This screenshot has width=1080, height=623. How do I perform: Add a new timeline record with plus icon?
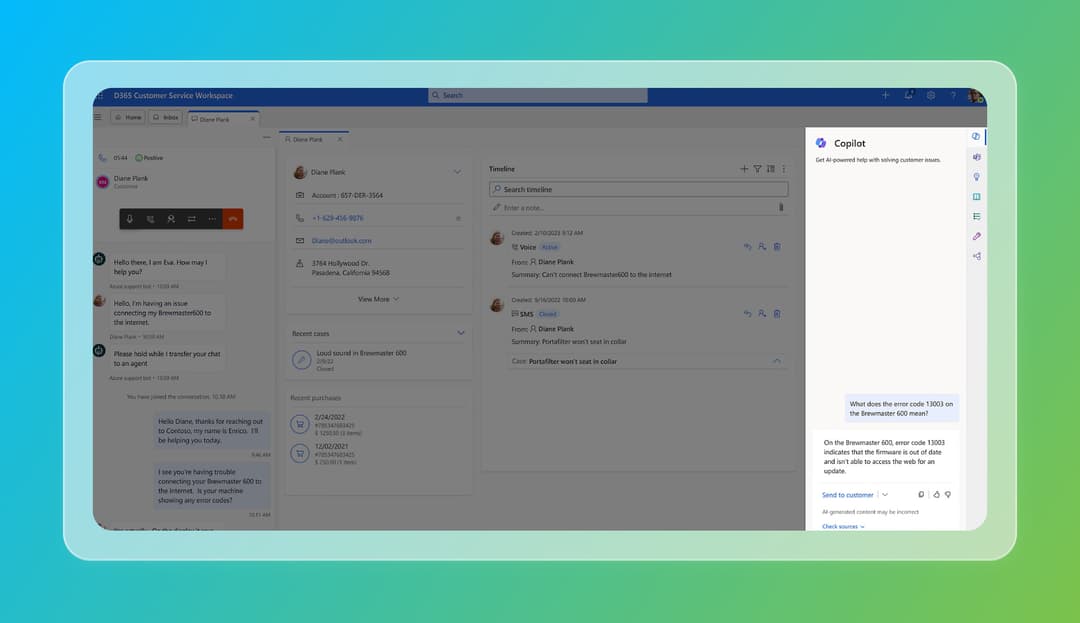point(744,169)
